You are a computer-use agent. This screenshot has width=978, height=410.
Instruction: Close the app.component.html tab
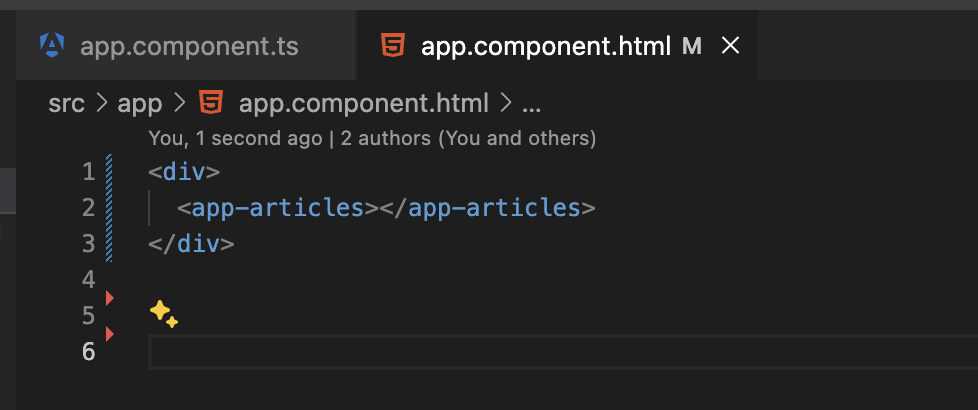[x=730, y=45]
